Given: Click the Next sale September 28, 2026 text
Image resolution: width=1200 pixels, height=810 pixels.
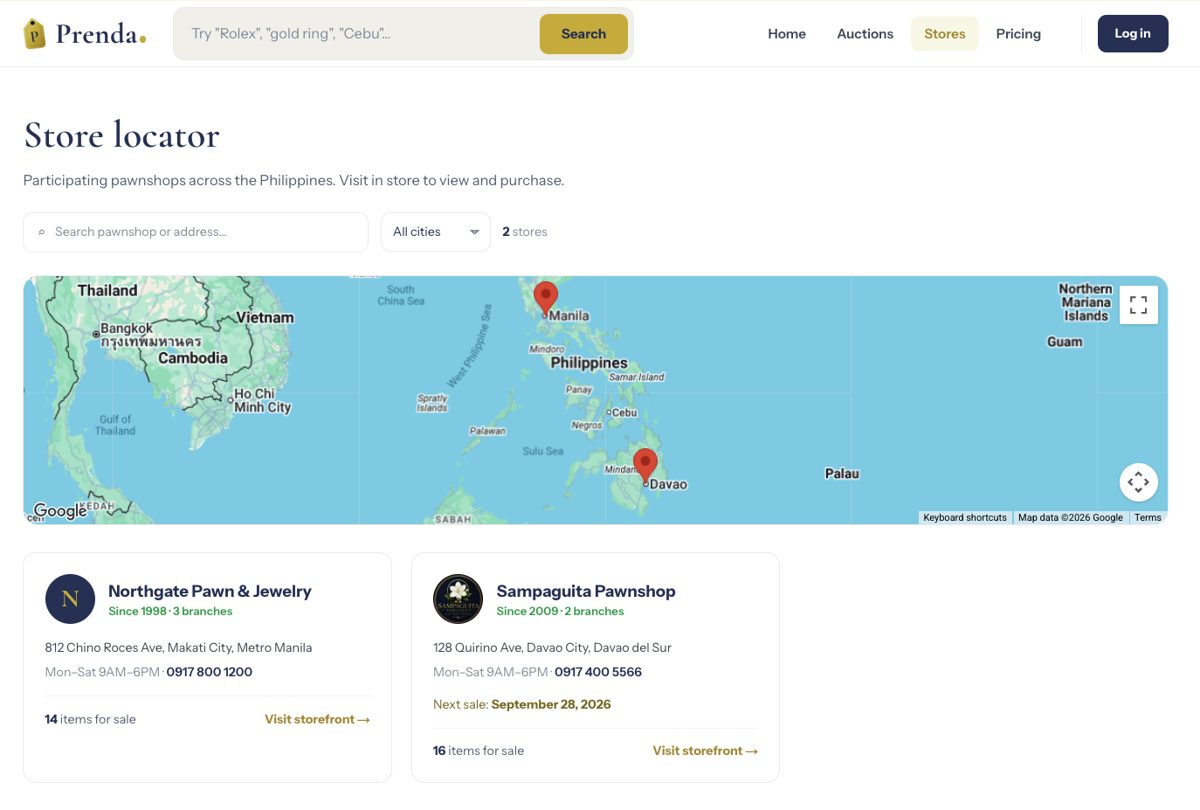Looking at the screenshot, I should (x=522, y=704).
